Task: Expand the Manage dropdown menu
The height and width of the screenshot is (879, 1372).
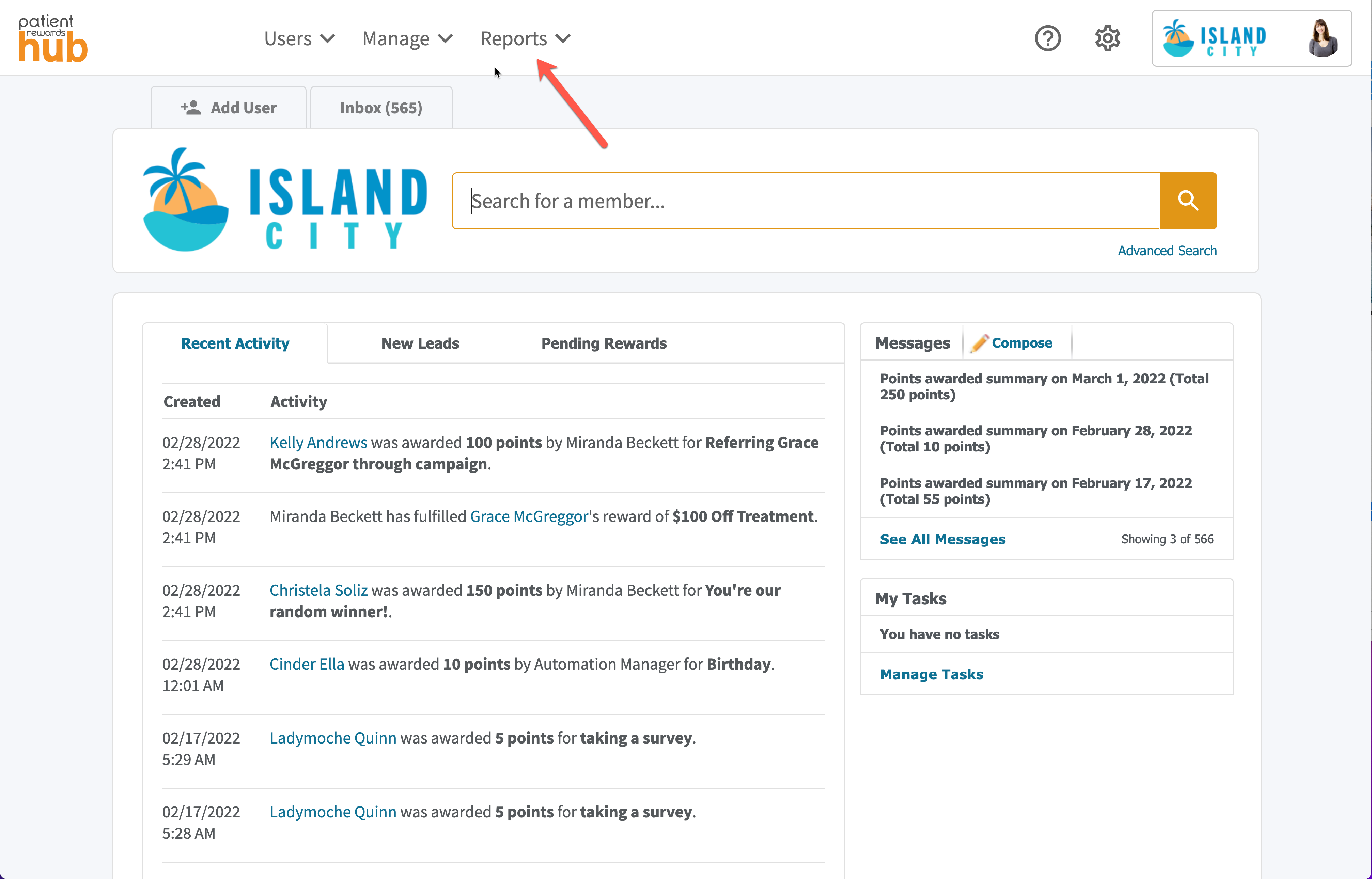Action: pyautogui.click(x=408, y=38)
